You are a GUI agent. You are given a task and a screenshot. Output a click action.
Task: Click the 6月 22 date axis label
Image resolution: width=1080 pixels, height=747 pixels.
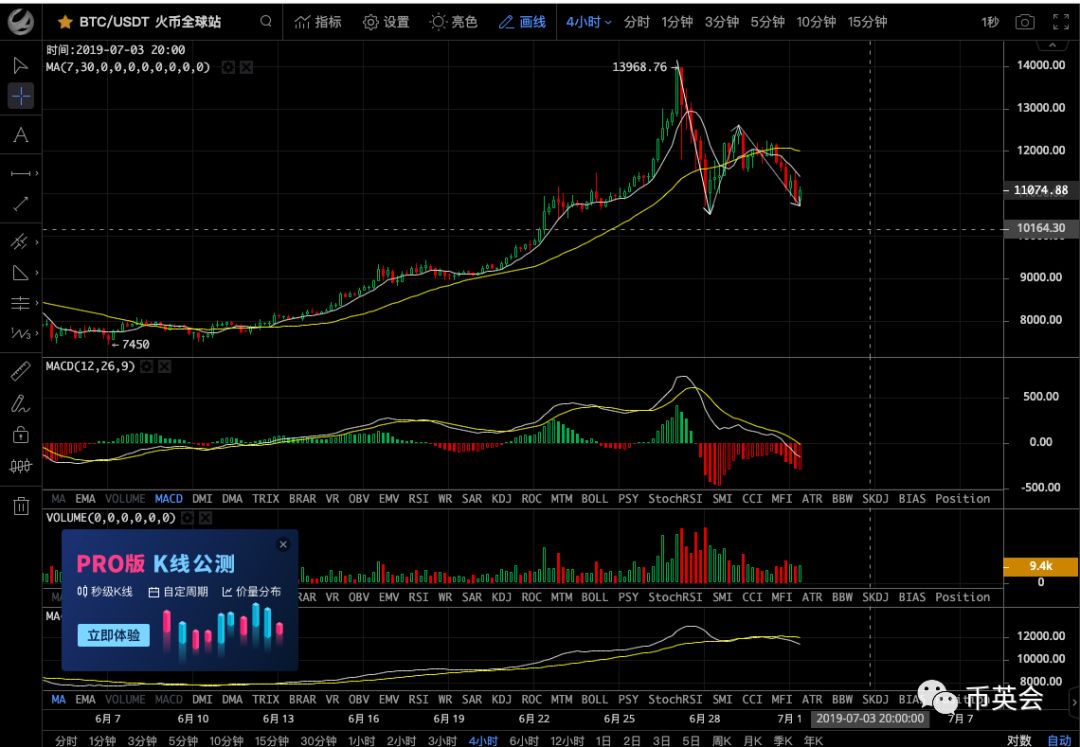pyautogui.click(x=534, y=719)
